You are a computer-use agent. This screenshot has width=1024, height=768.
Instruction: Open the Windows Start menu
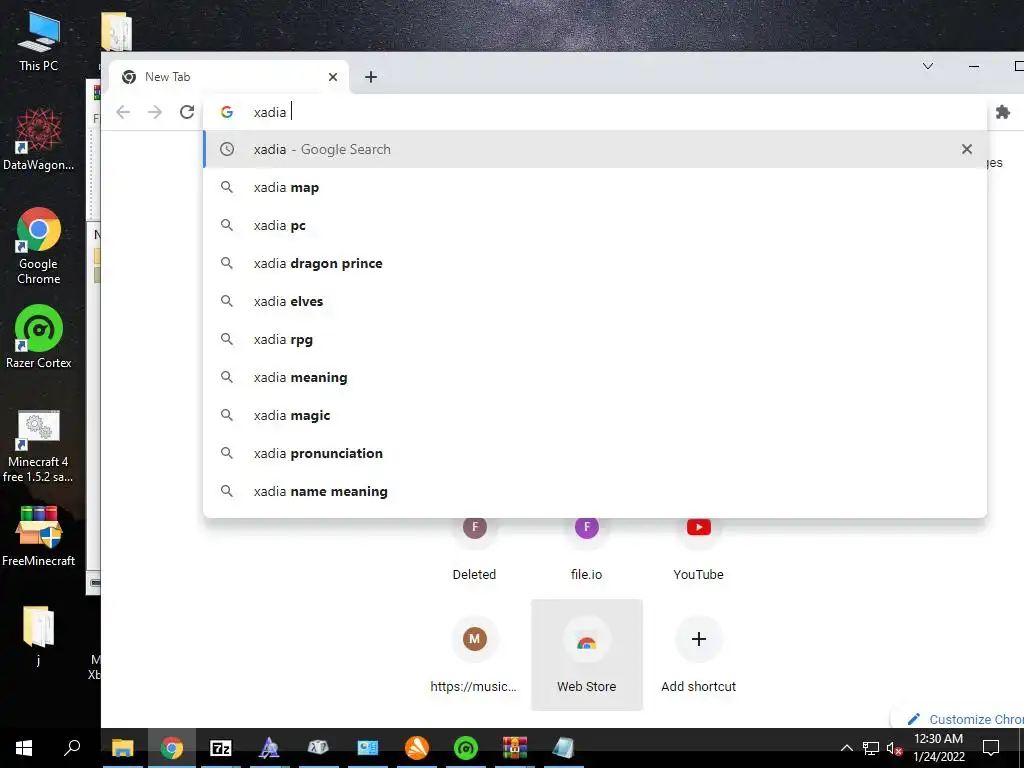(24, 748)
